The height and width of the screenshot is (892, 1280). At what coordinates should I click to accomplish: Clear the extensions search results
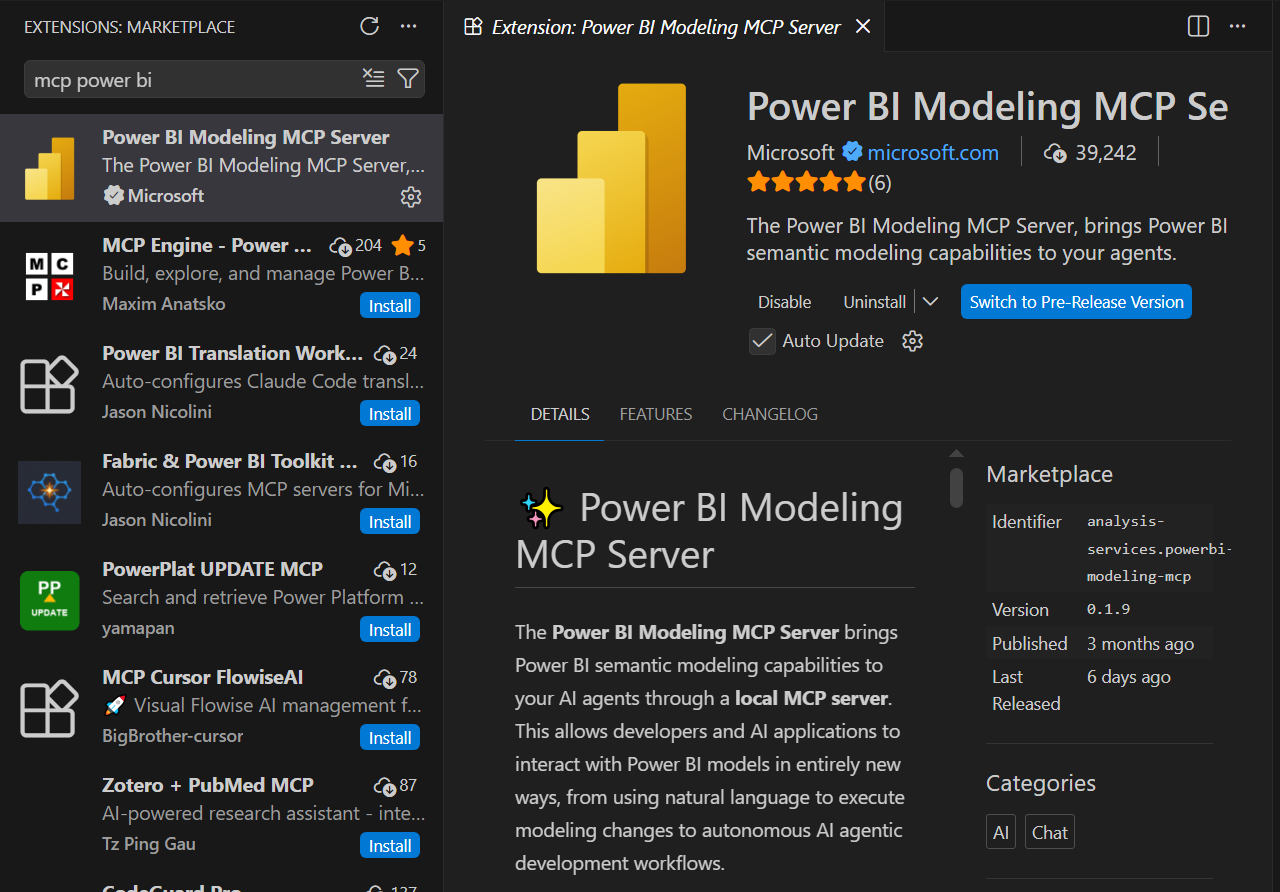click(373, 79)
